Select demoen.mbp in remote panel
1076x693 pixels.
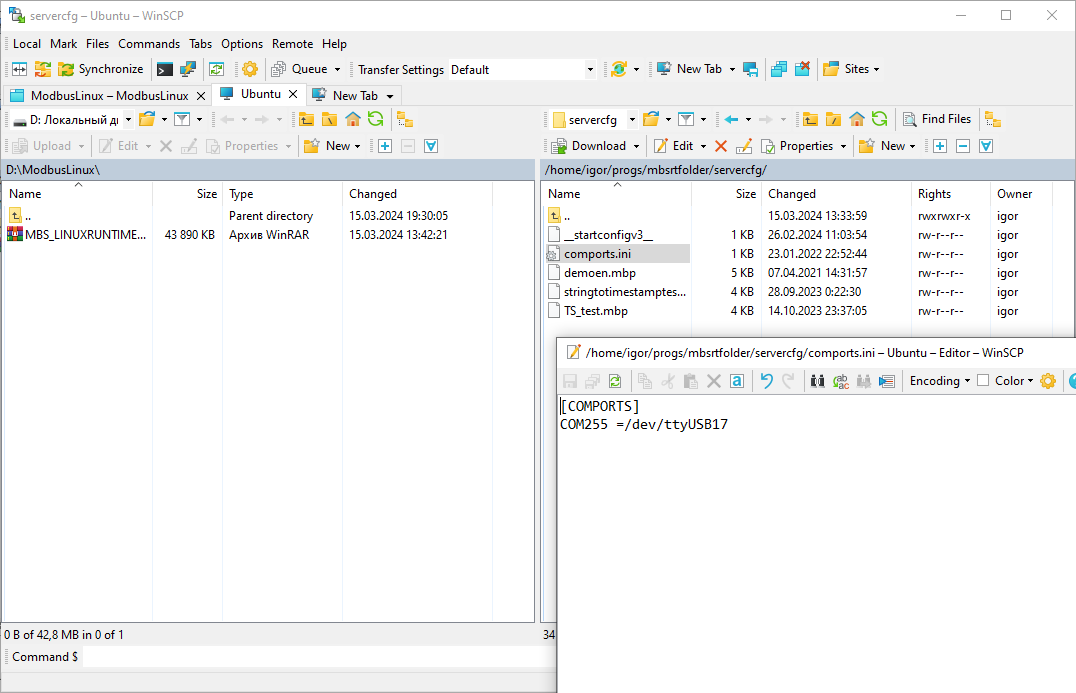[599, 273]
